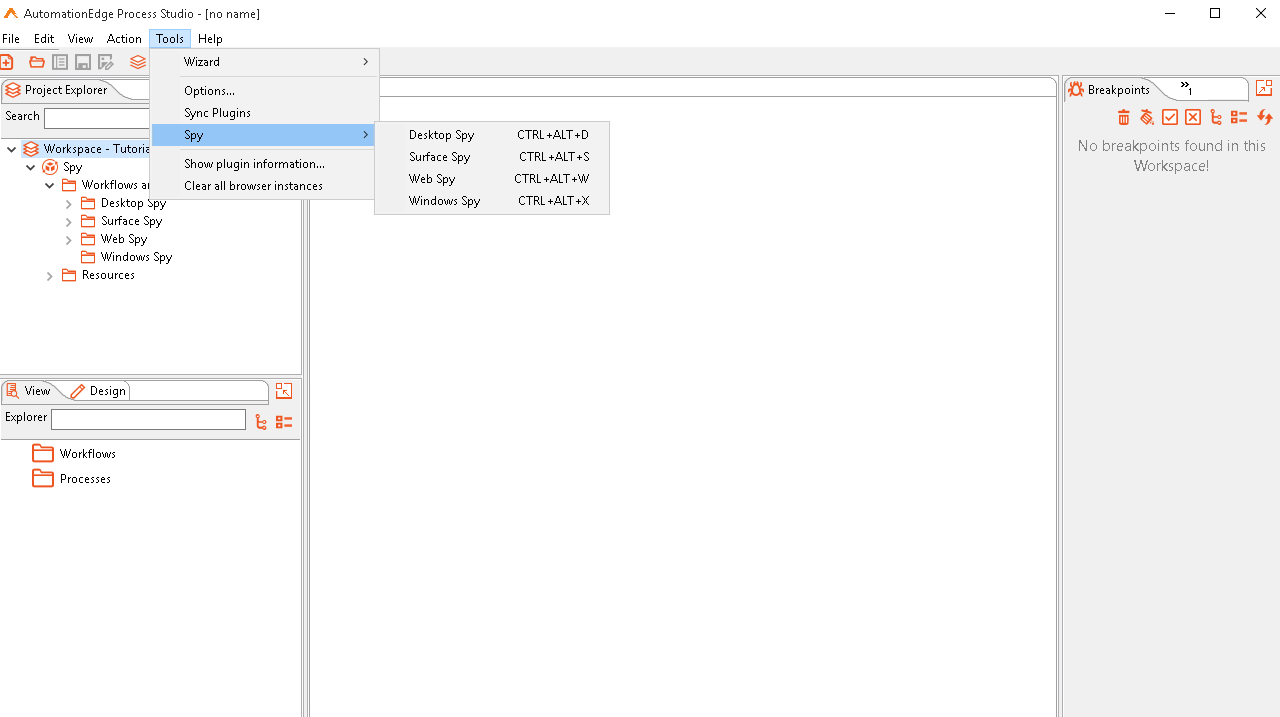Select the Breakpoints tab
This screenshot has width=1280, height=717.
(x=1110, y=90)
